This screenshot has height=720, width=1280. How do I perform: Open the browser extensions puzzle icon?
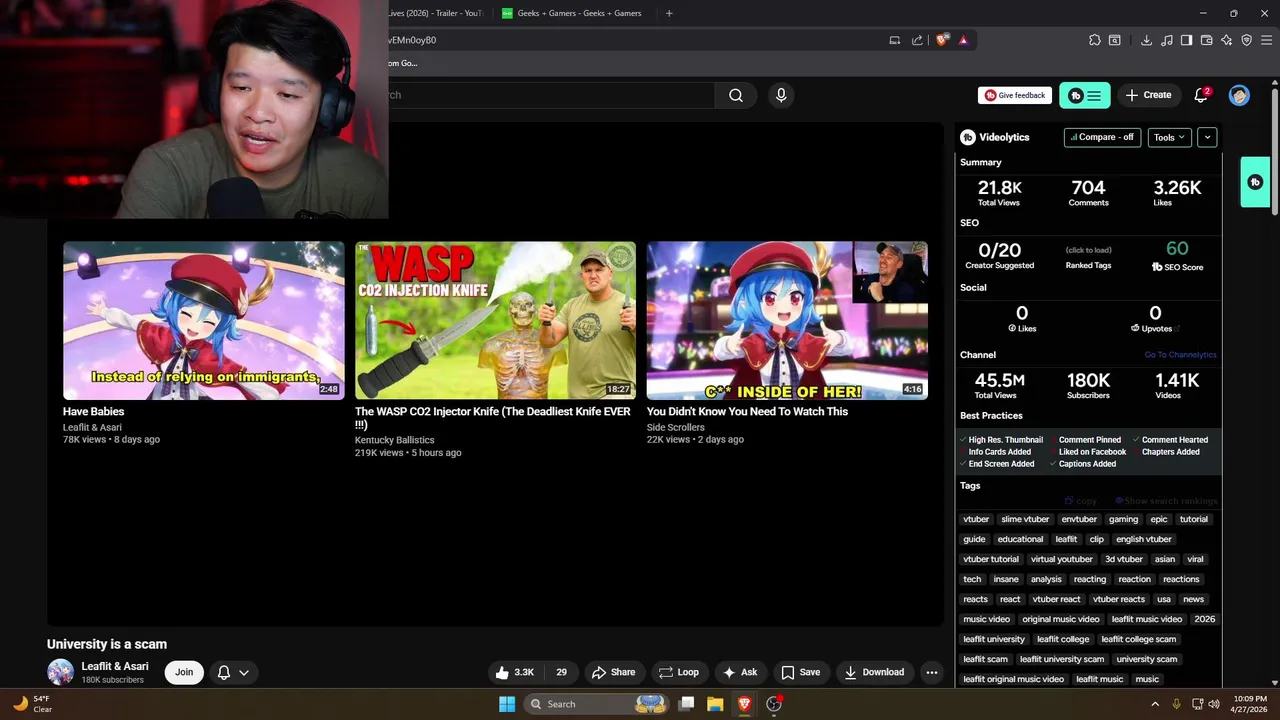point(1095,40)
